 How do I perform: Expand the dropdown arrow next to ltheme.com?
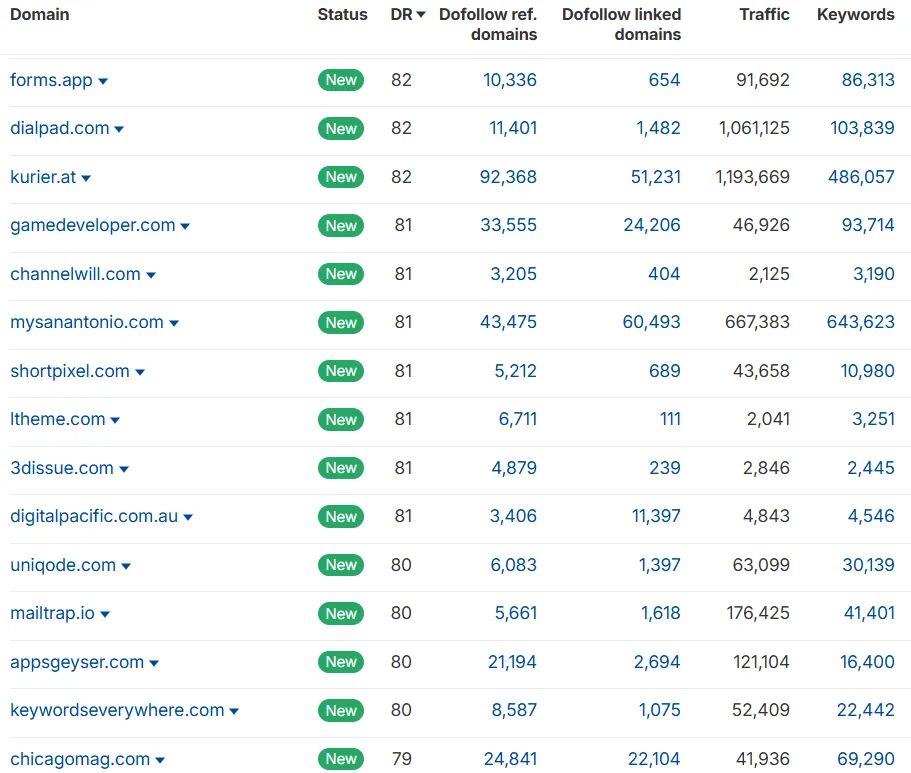pyautogui.click(x=115, y=421)
